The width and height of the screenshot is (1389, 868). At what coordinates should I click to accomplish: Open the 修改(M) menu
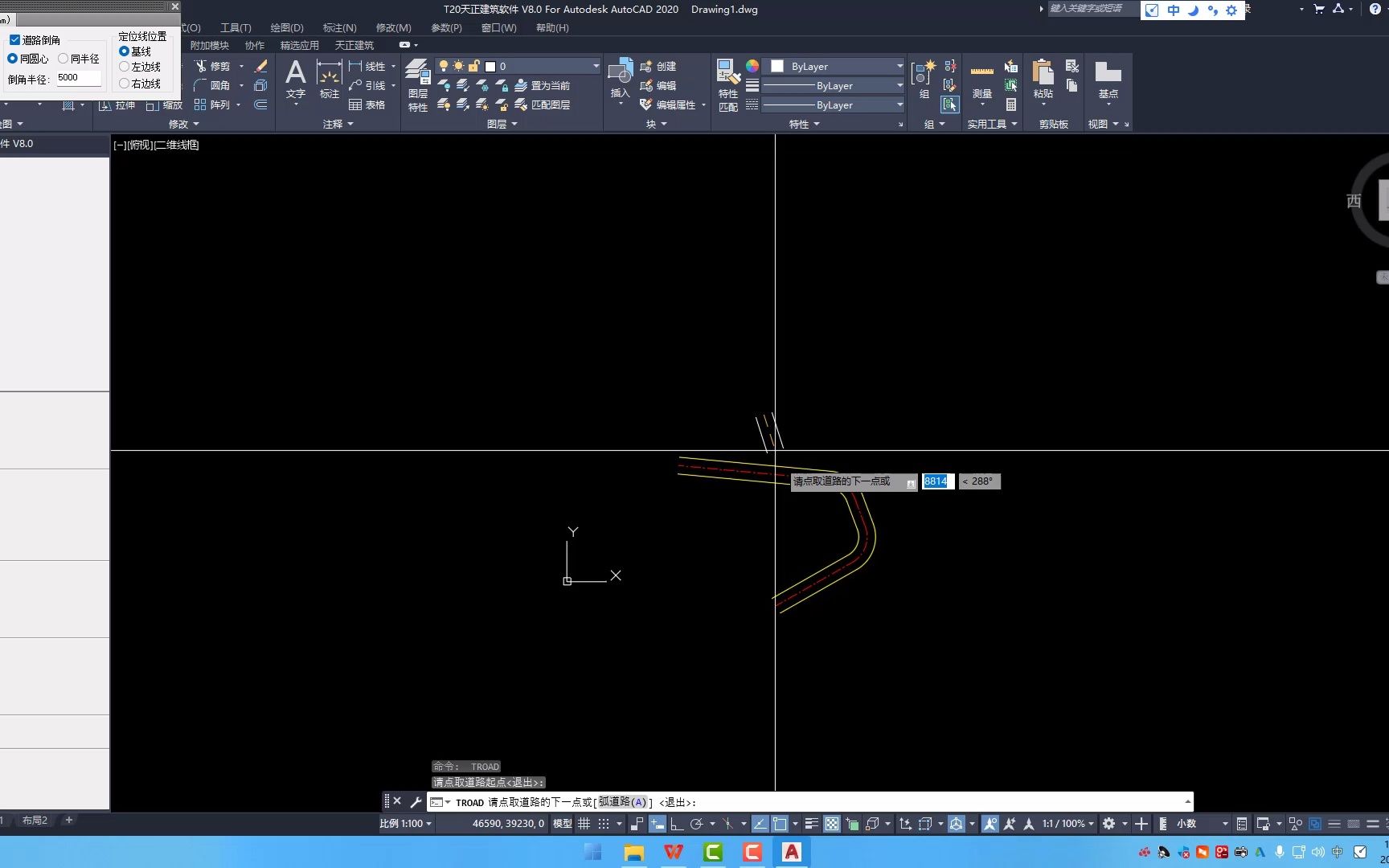click(393, 27)
